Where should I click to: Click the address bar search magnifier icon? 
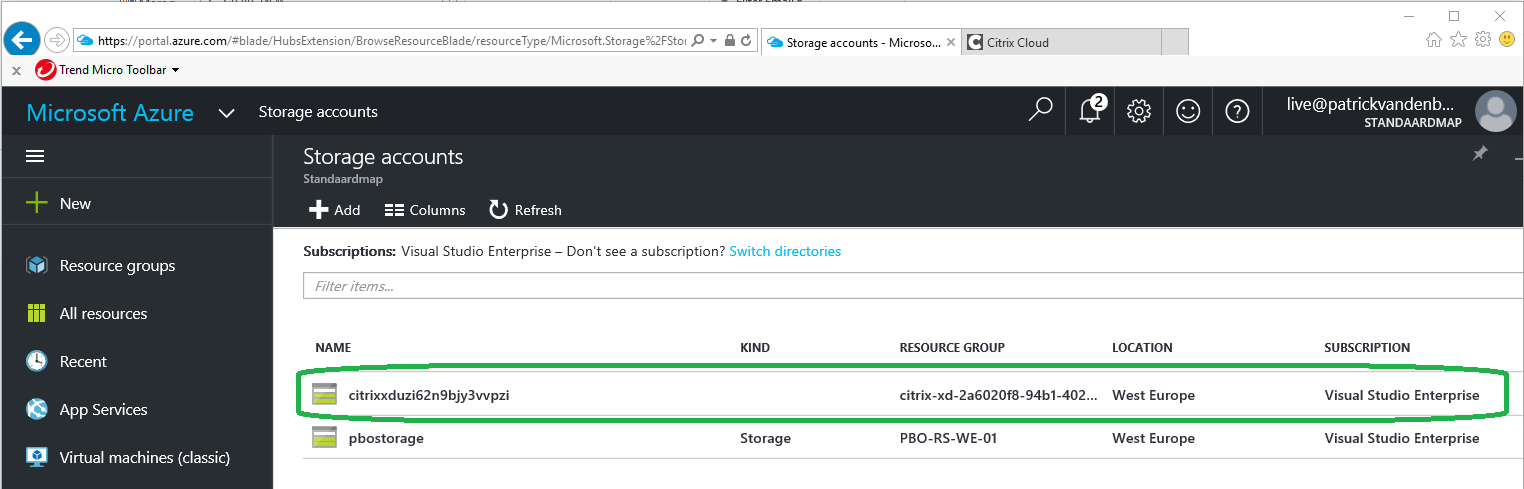coord(697,41)
